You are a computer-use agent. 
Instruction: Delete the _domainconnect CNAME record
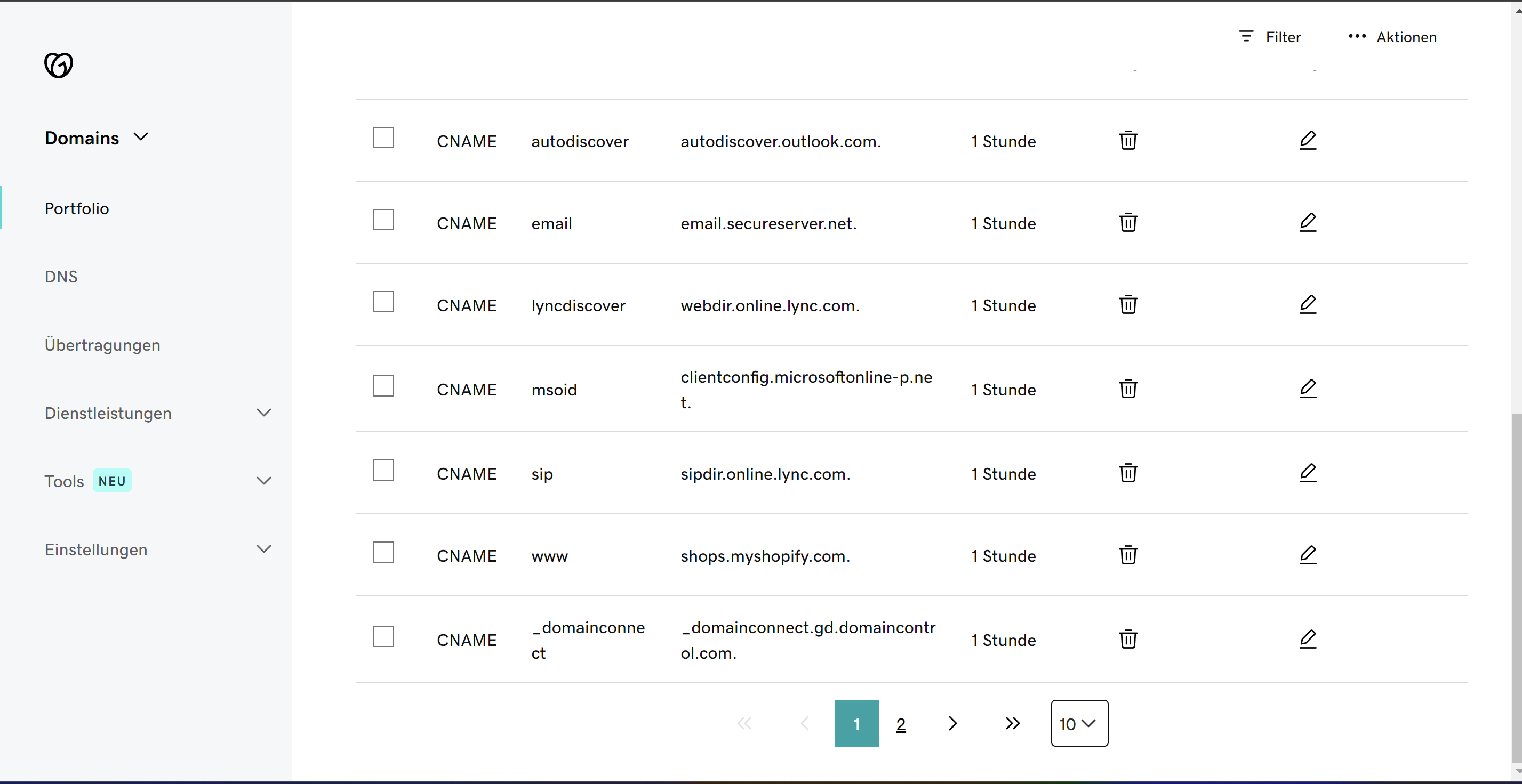pos(1127,640)
